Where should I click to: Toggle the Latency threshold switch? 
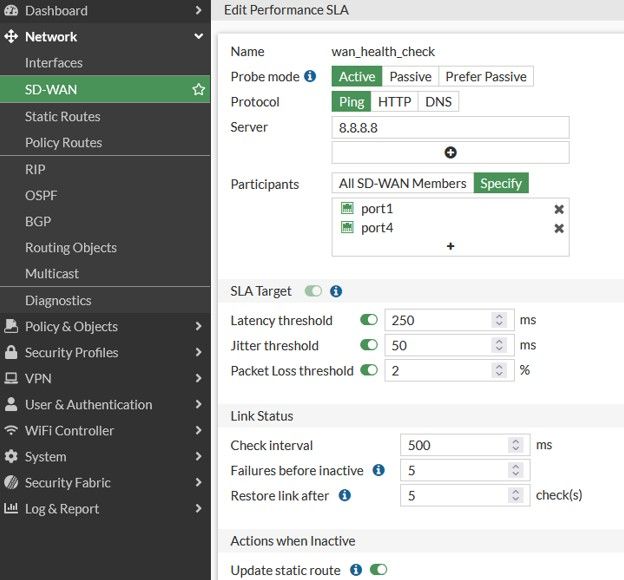[x=369, y=320]
